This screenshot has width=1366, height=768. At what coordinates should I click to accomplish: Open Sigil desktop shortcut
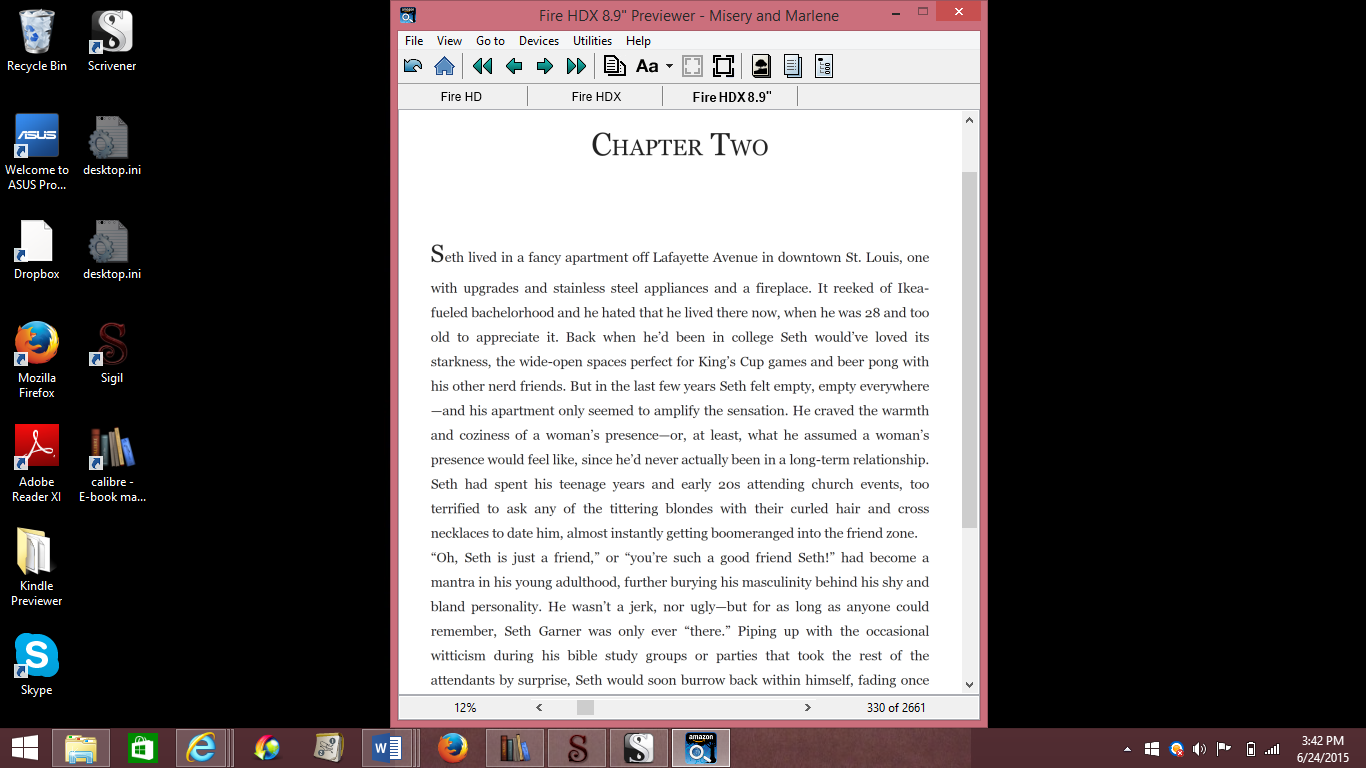pos(112,353)
